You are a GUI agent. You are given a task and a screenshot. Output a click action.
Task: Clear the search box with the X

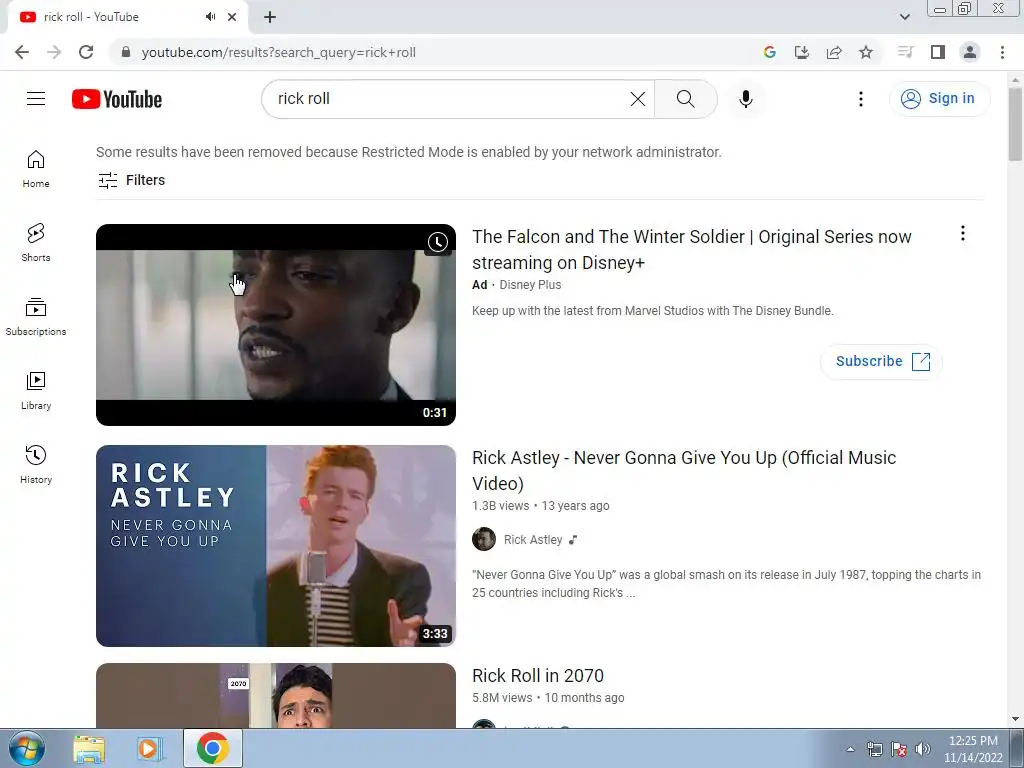coord(637,99)
